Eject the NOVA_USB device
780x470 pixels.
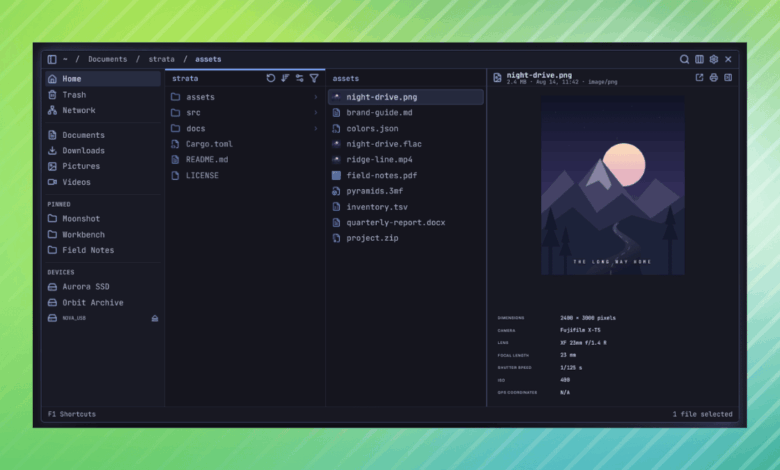pos(155,318)
